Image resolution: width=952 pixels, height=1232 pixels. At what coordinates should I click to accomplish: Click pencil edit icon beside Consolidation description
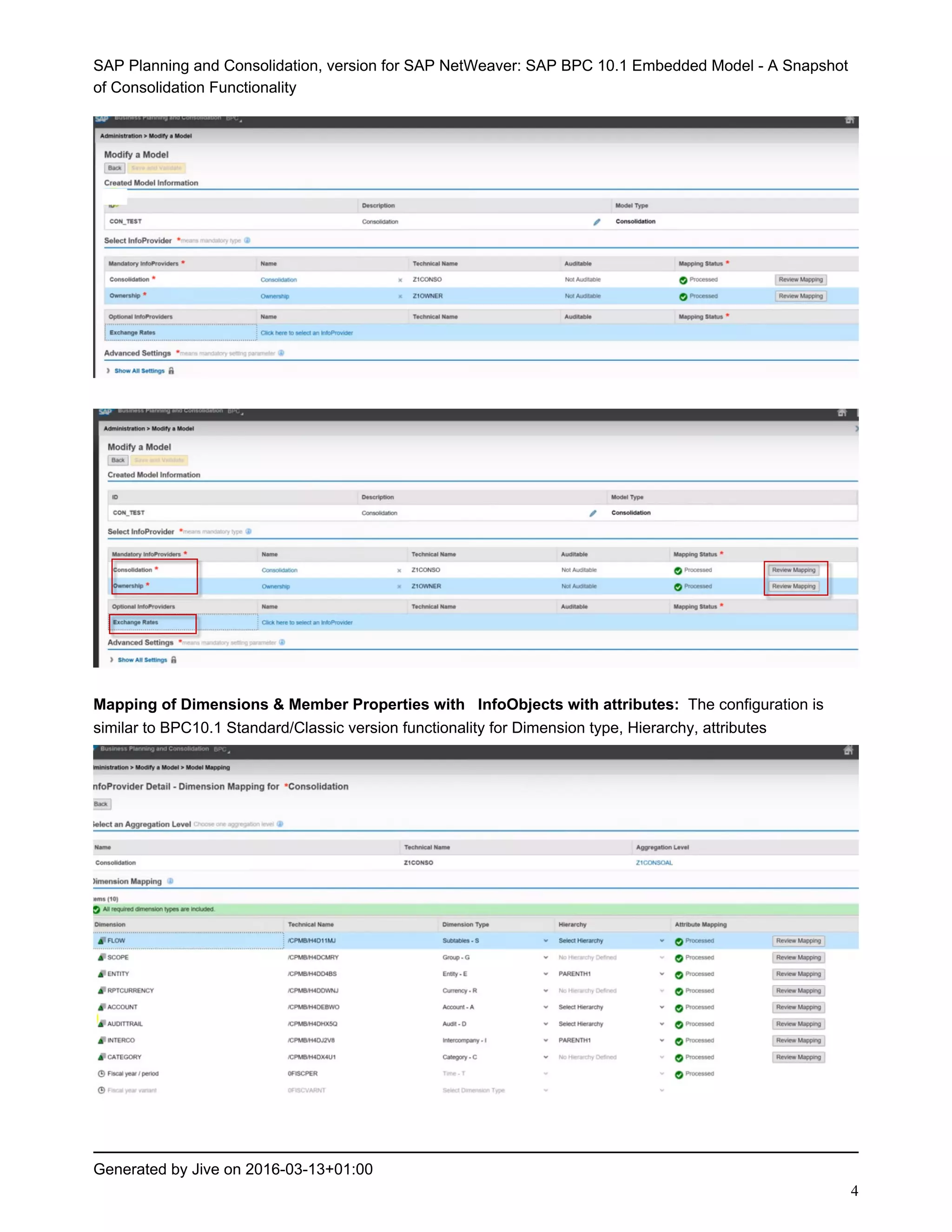597,222
